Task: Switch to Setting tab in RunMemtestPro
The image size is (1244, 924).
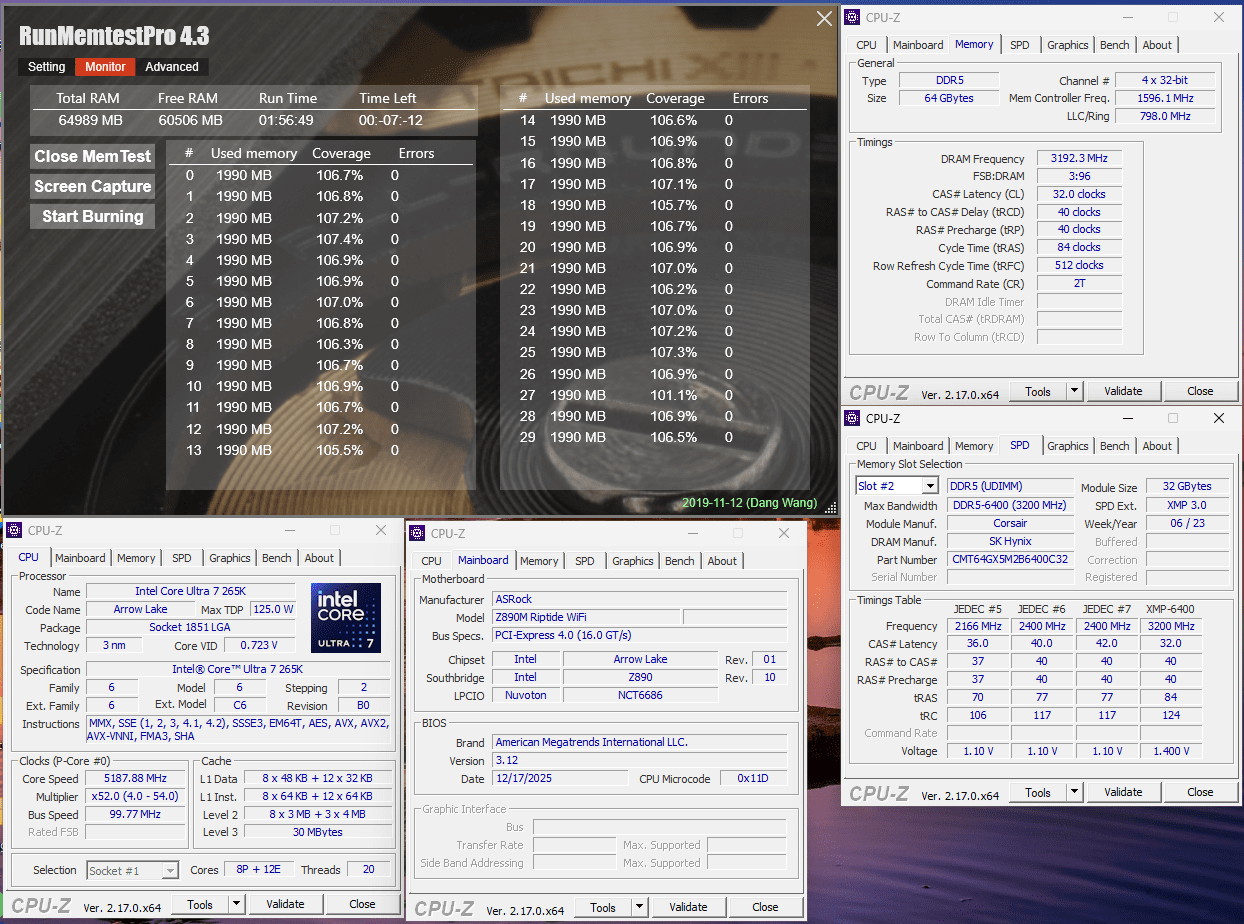Action: (46, 67)
